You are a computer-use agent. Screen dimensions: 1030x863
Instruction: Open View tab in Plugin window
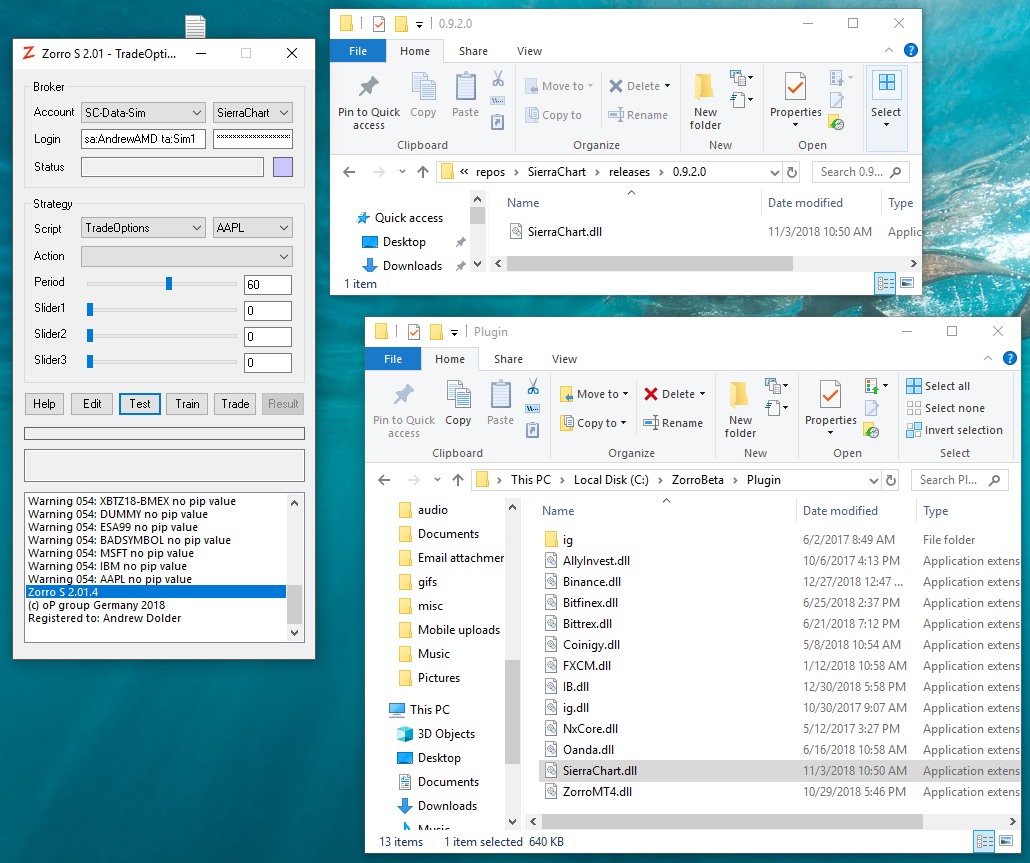[x=564, y=359]
